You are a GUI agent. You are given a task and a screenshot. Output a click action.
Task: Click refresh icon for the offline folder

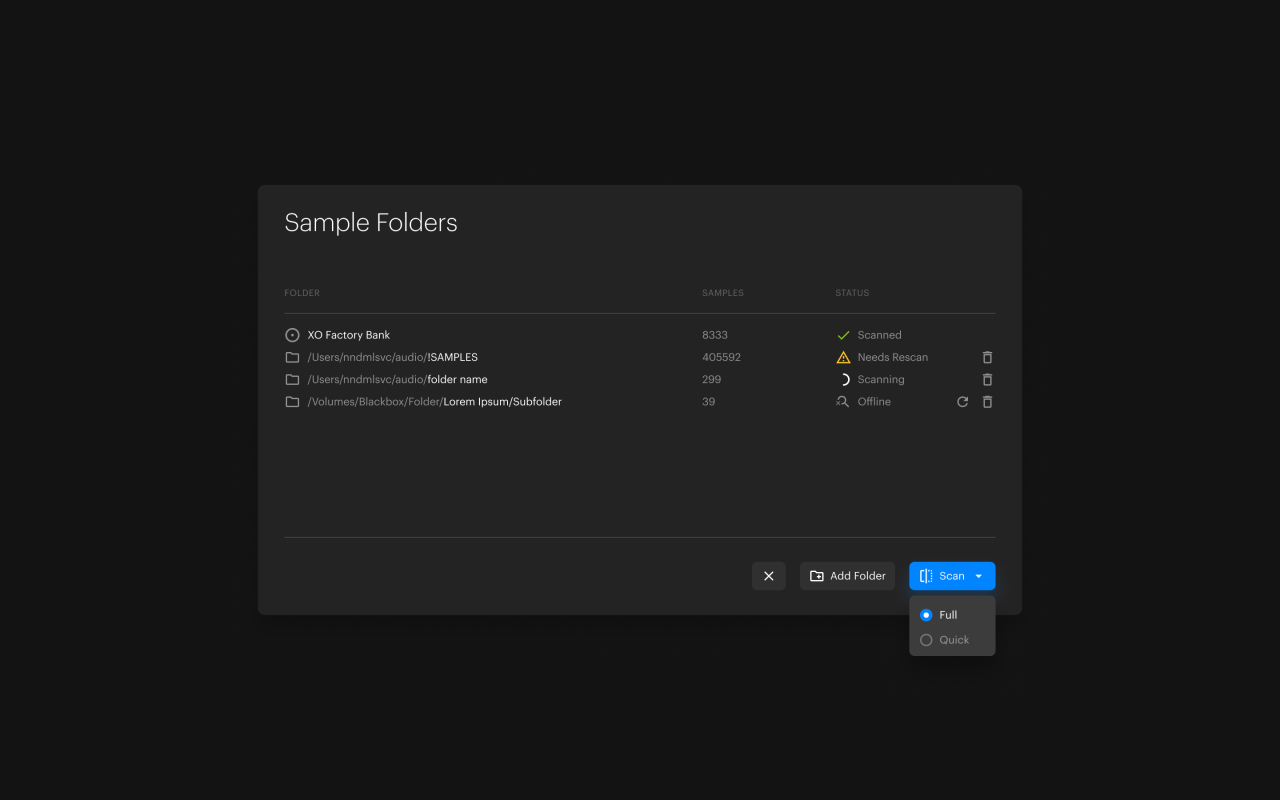point(962,402)
